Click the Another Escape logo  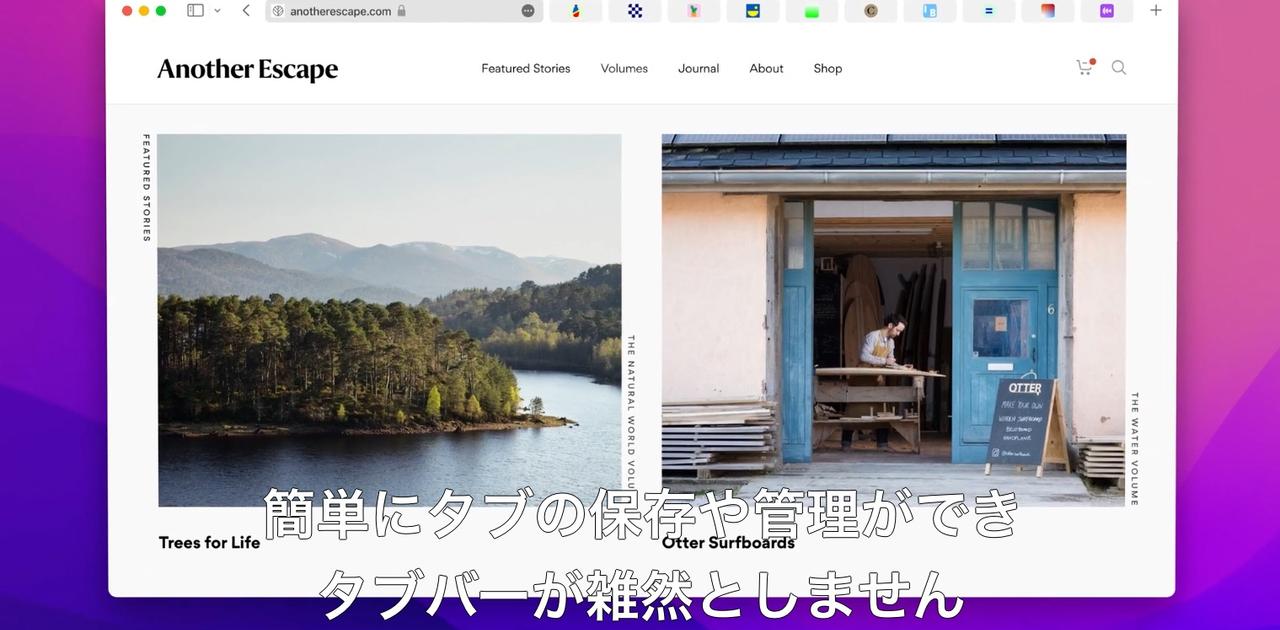248,69
